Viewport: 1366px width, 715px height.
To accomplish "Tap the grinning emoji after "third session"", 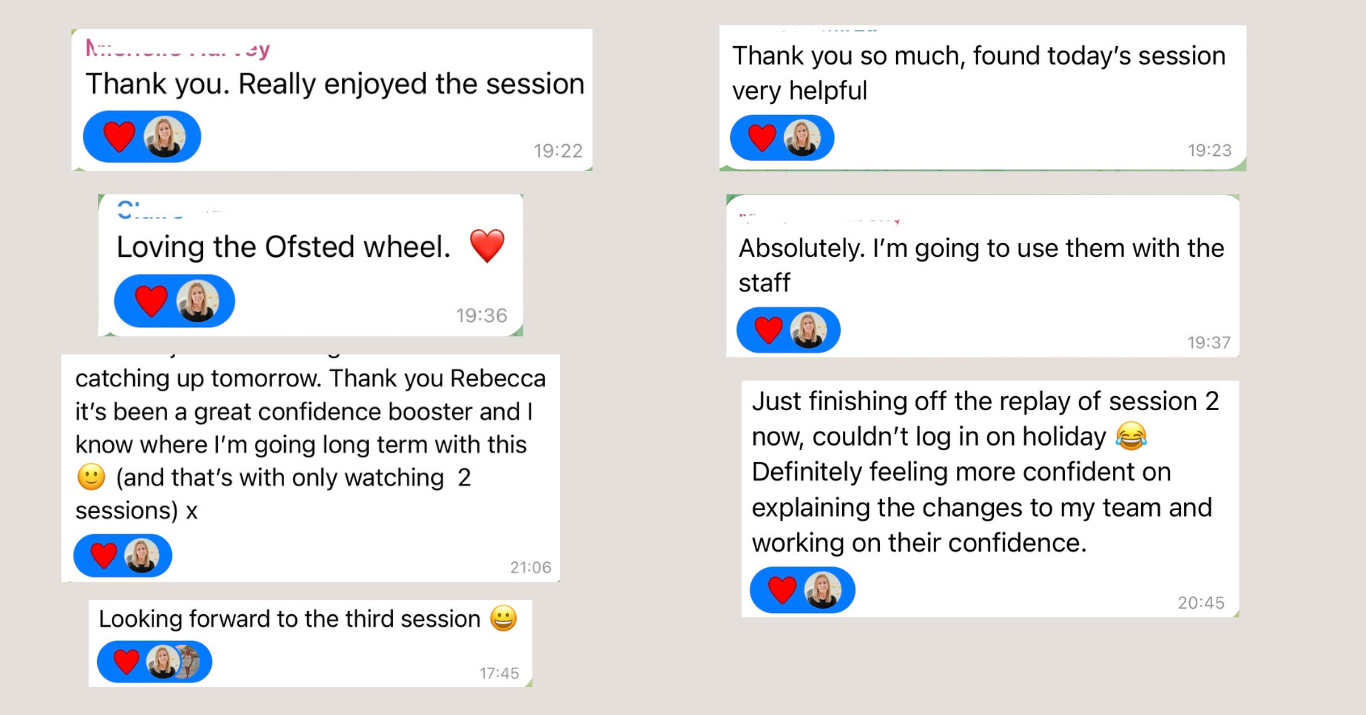I will [504, 619].
